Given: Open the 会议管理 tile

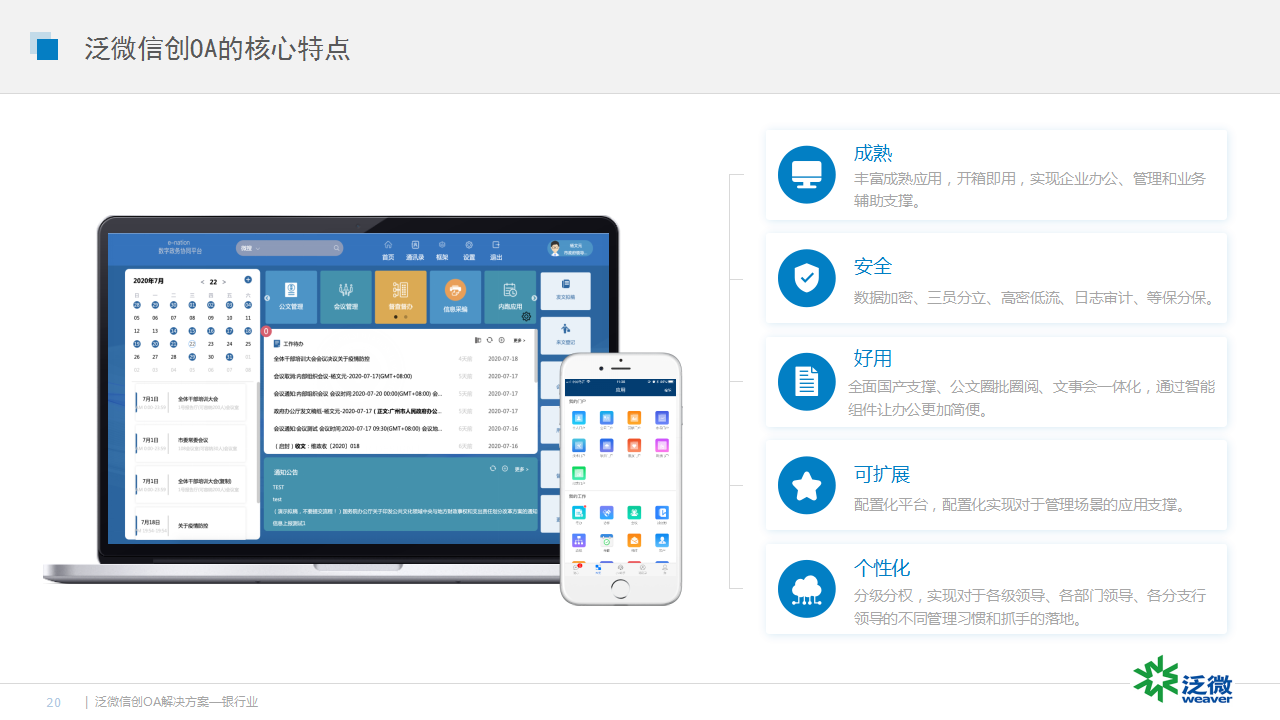Looking at the screenshot, I should [346, 297].
